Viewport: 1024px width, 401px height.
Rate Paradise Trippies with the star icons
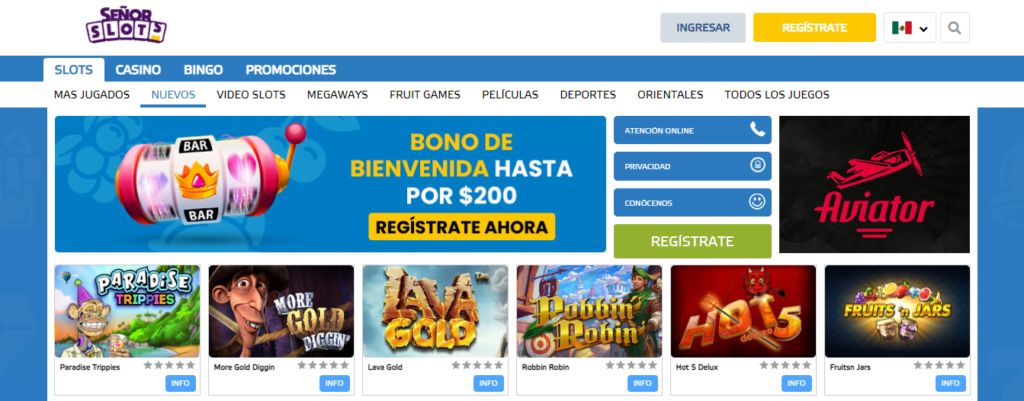[x=168, y=366]
